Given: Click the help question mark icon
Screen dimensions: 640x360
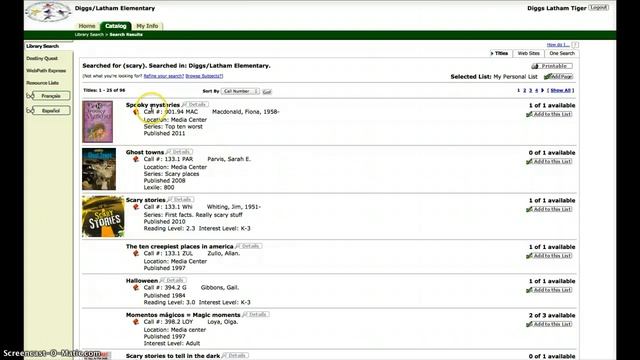Looking at the screenshot, I should 575,44.
